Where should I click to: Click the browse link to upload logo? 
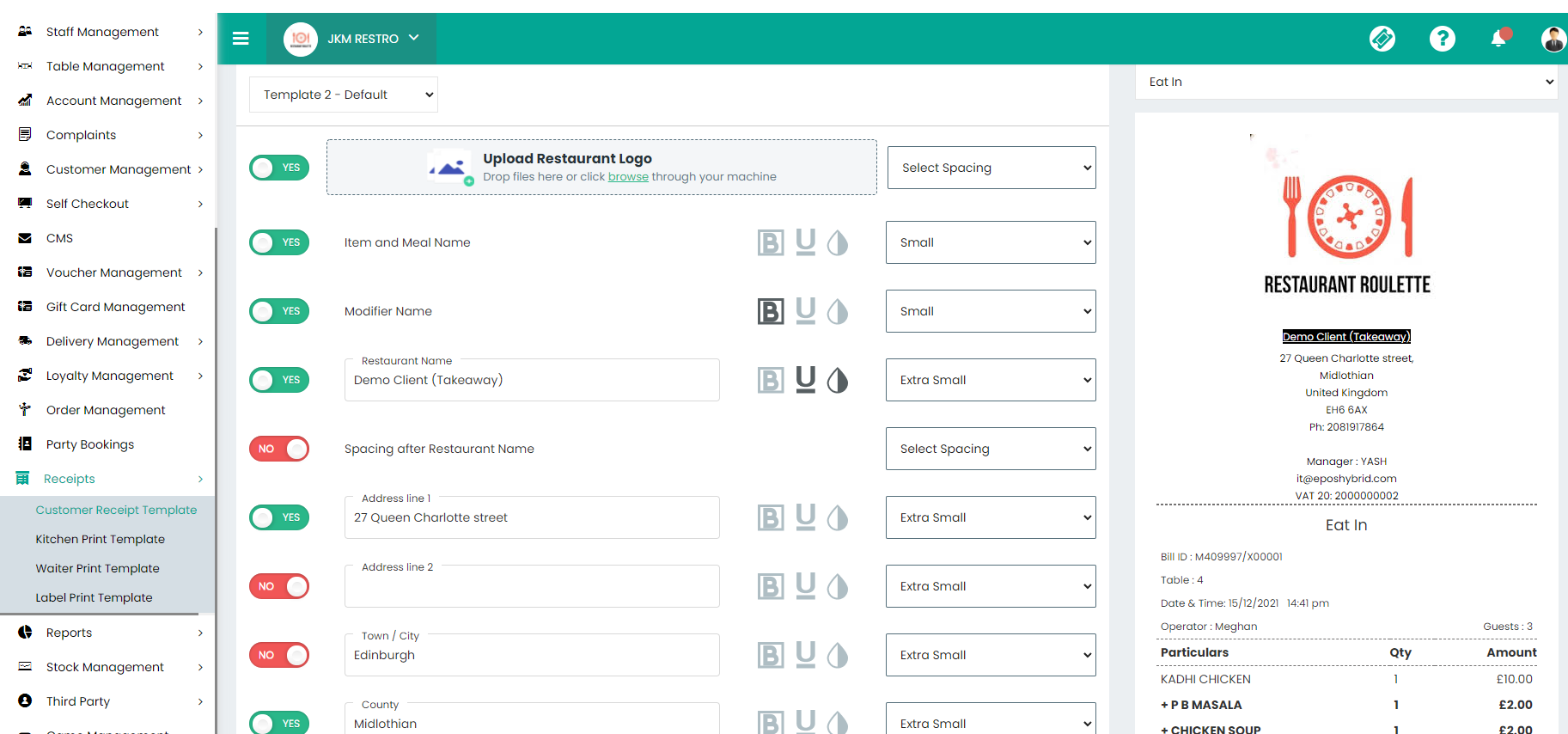628,176
